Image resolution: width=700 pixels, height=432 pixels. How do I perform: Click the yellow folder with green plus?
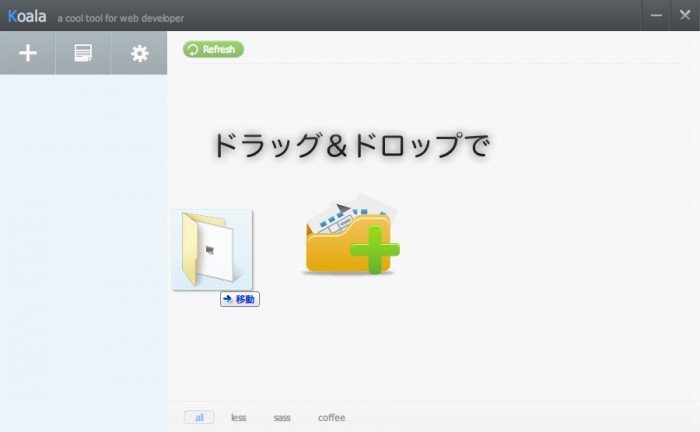350,237
